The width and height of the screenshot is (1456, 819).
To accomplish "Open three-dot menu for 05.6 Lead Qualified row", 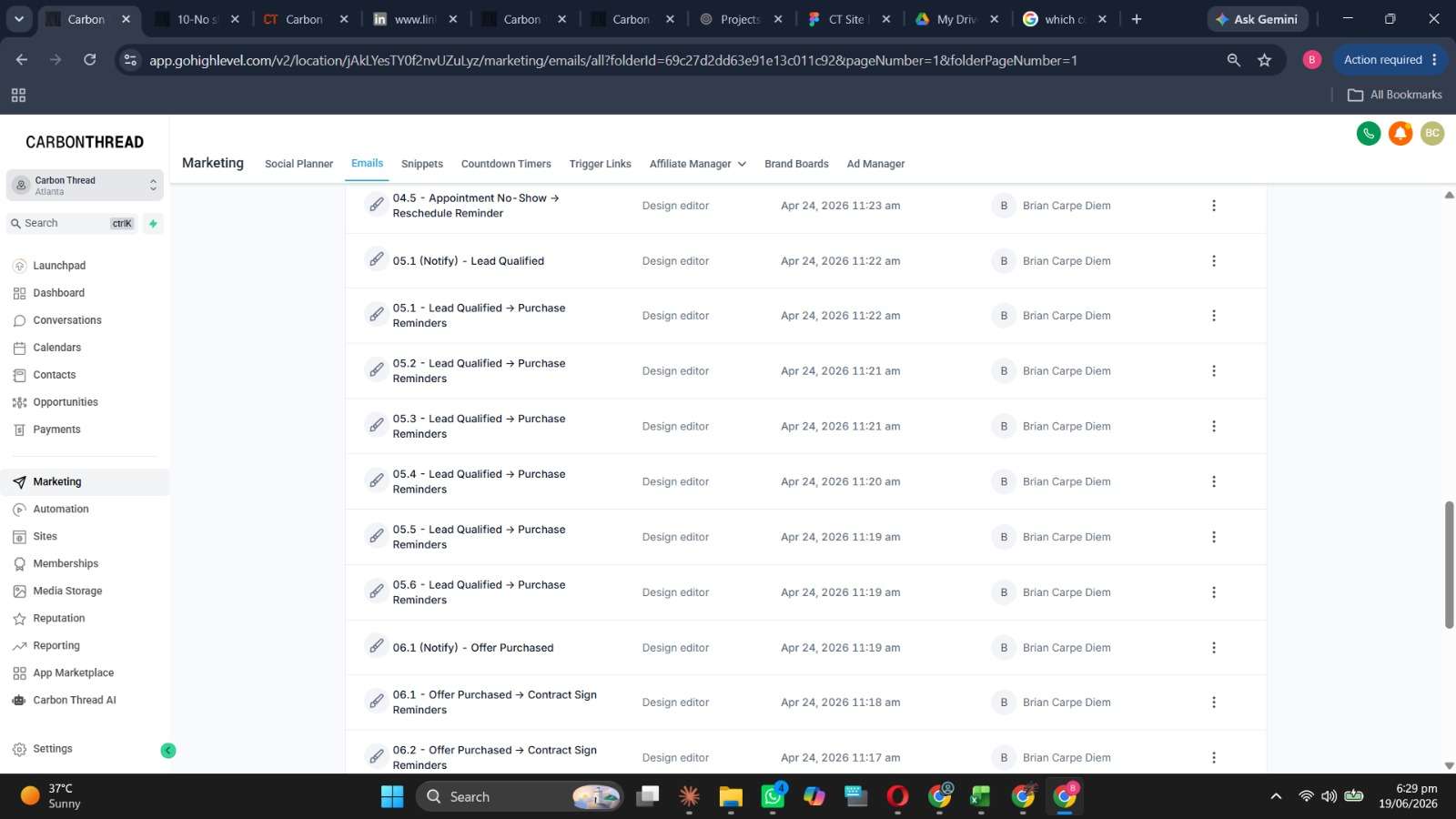I will click(1213, 592).
